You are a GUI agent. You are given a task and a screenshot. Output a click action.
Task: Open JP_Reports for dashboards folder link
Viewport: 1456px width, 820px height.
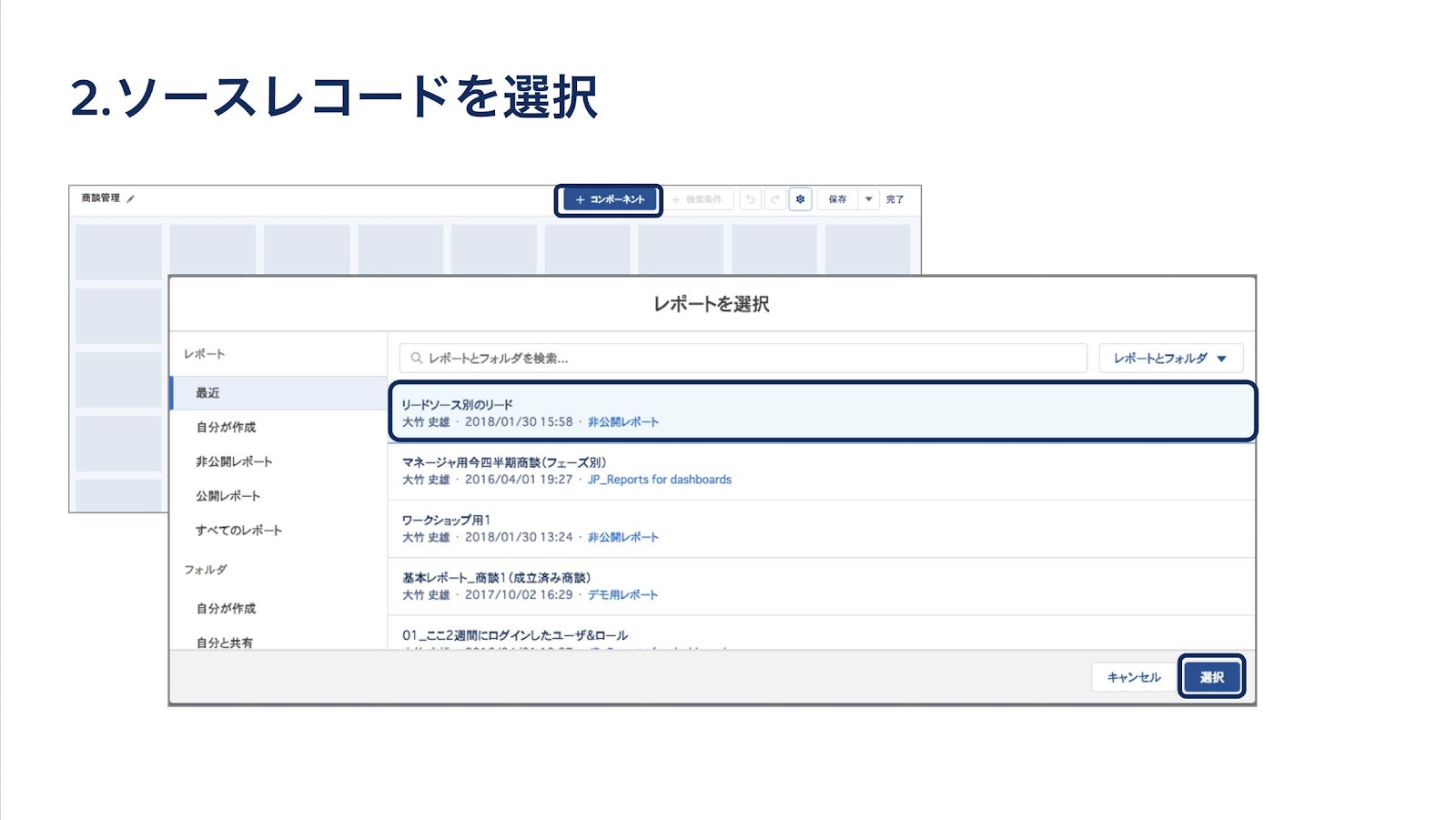coord(660,480)
